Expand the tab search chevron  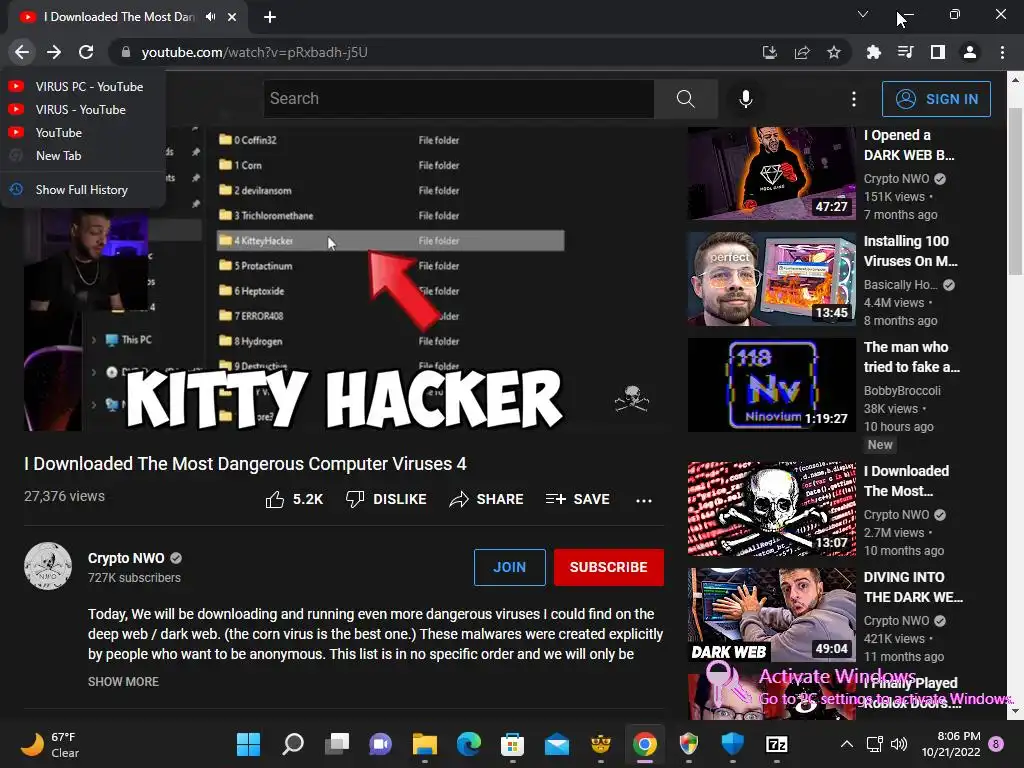tap(863, 14)
